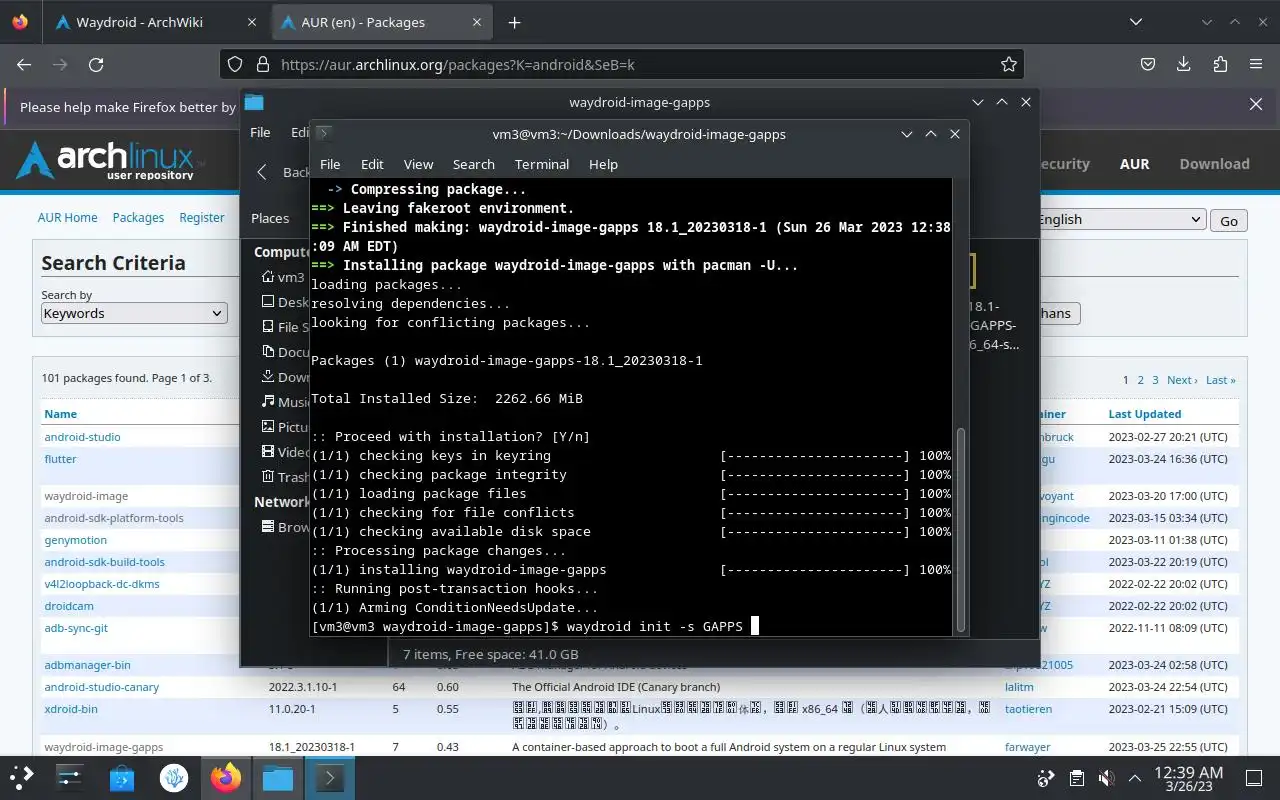The image size is (1280, 800).
Task: Click Download in Arch top navigation
Action: click(x=1214, y=164)
